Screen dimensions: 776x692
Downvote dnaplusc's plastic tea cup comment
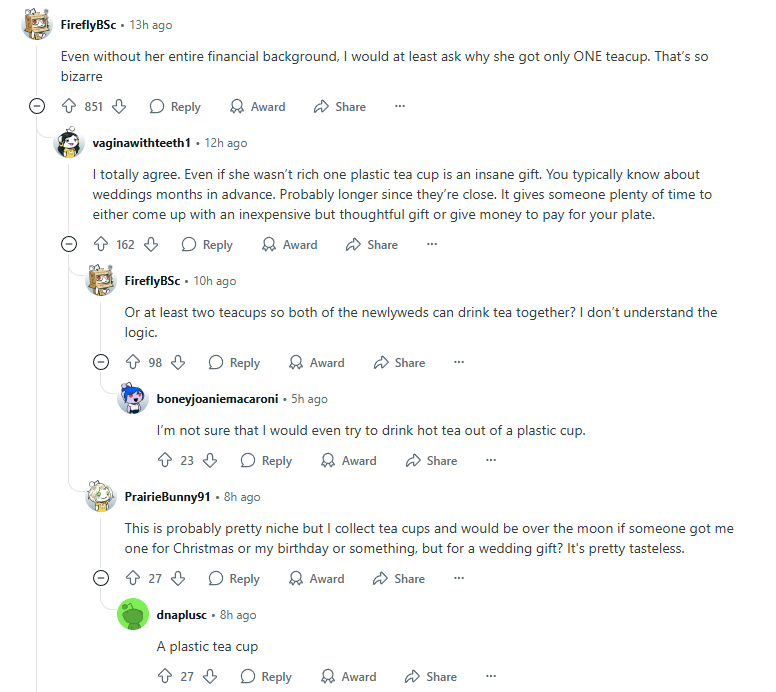[210, 676]
